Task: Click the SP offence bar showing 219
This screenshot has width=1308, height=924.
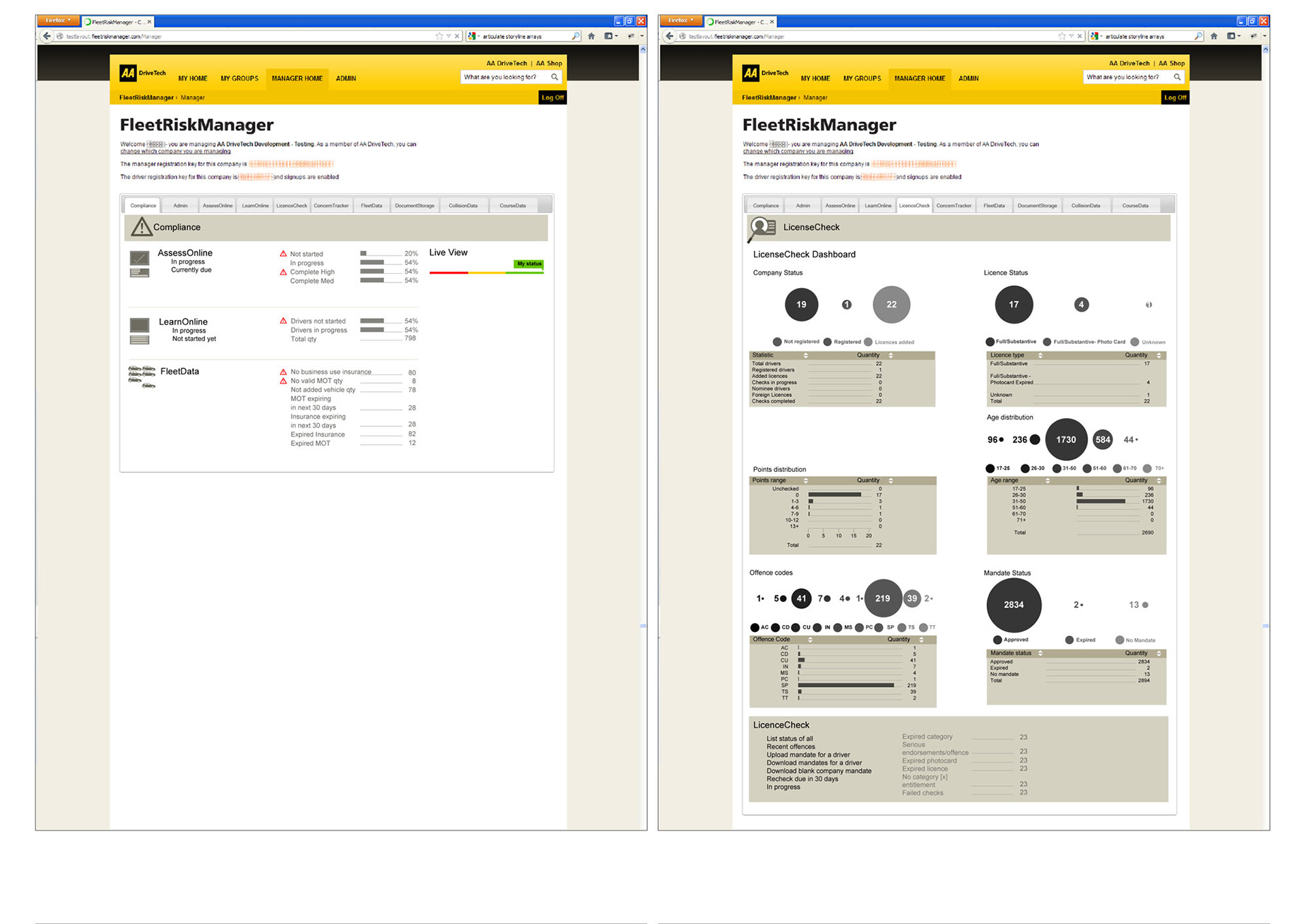Action: tap(846, 685)
